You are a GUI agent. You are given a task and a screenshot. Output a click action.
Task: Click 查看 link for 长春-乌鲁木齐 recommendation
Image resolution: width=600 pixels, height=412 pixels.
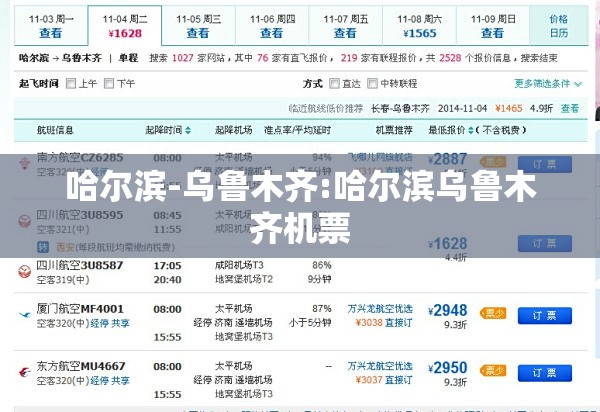coord(570,108)
